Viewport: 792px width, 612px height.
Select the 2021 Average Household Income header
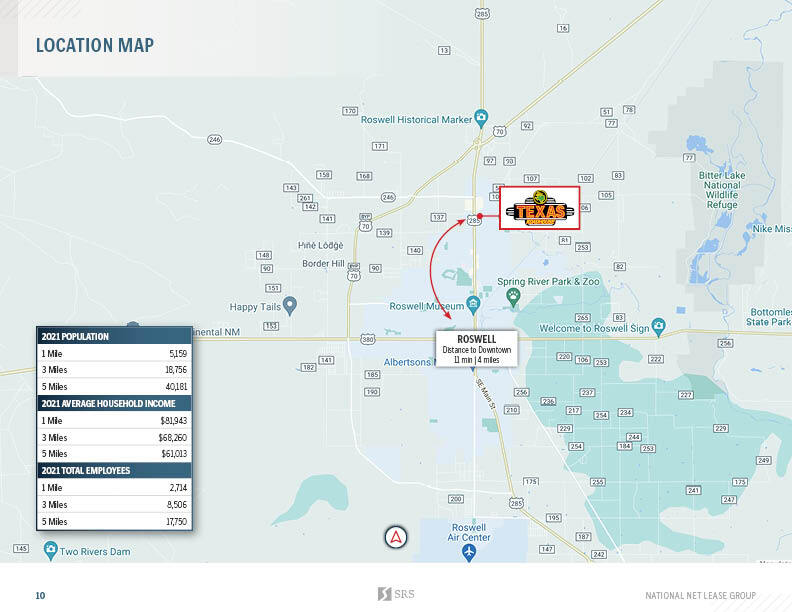pyautogui.click(x=114, y=403)
